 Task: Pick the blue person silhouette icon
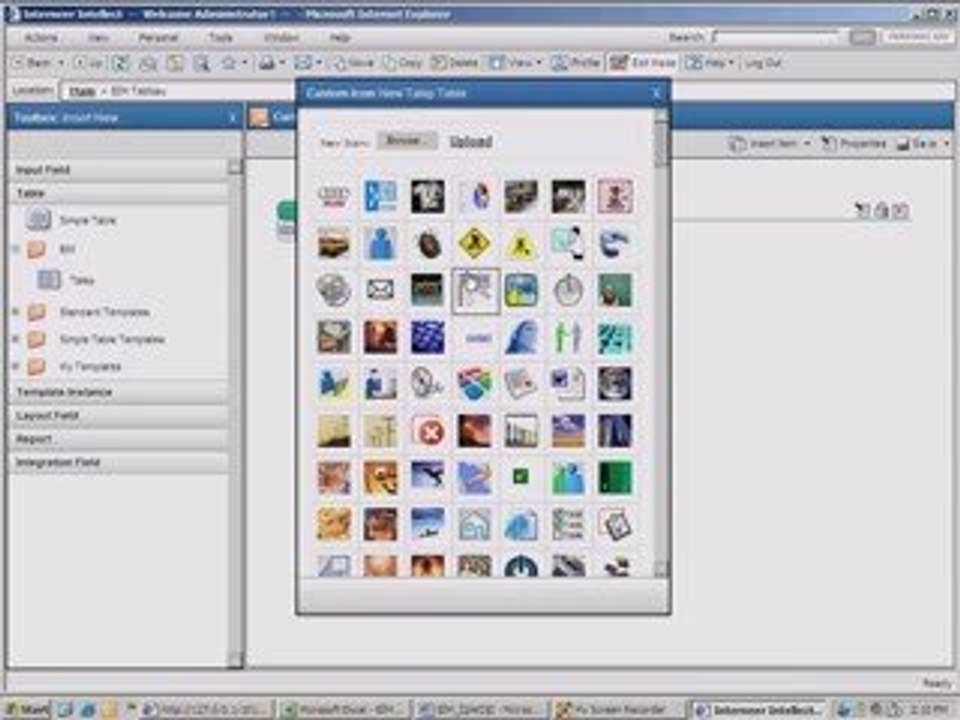[380, 243]
